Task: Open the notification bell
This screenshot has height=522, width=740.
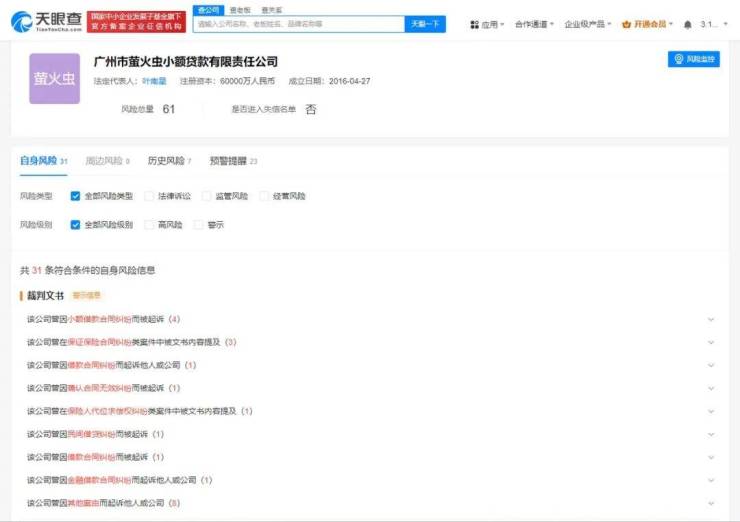Action: (688, 25)
